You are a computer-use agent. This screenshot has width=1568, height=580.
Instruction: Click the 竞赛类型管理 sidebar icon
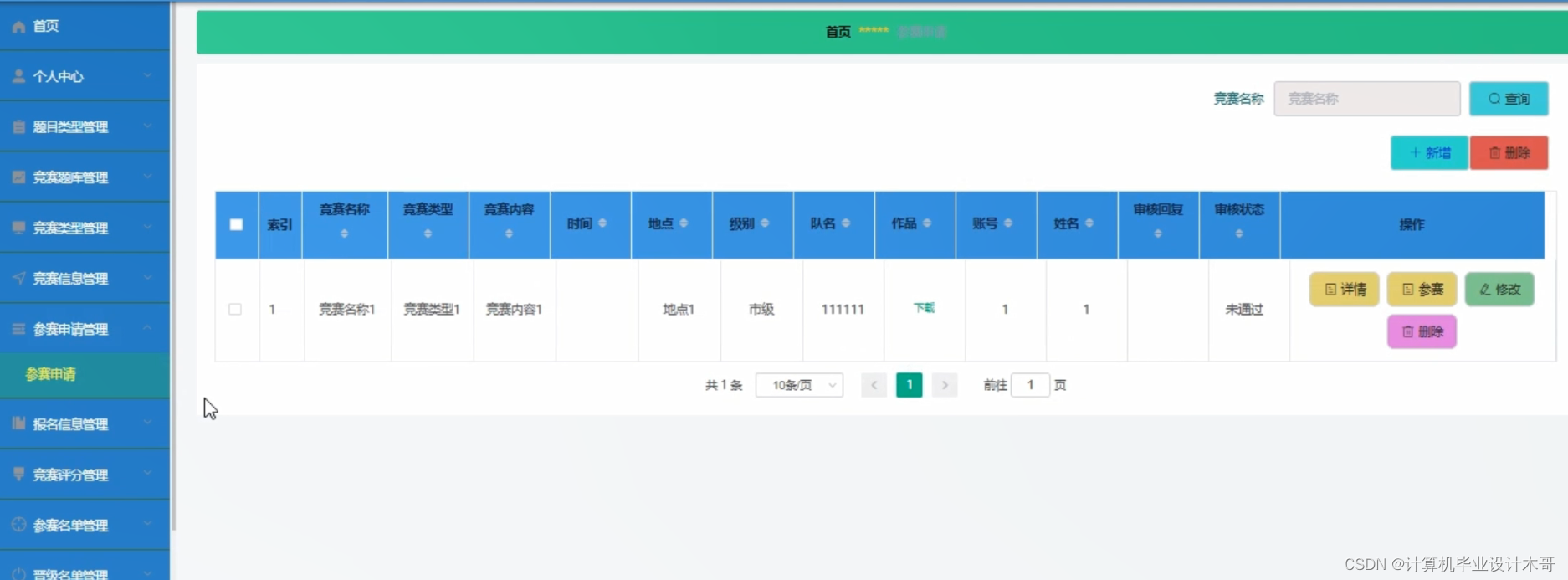click(18, 228)
